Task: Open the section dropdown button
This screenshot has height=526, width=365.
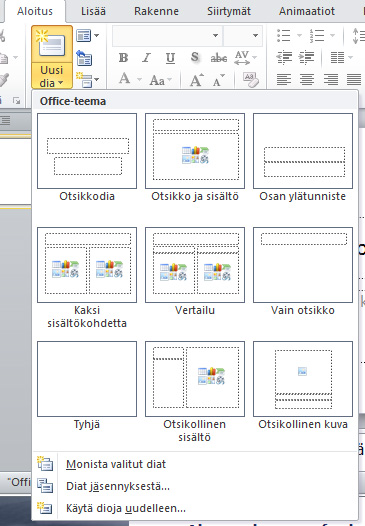Action: point(88,80)
